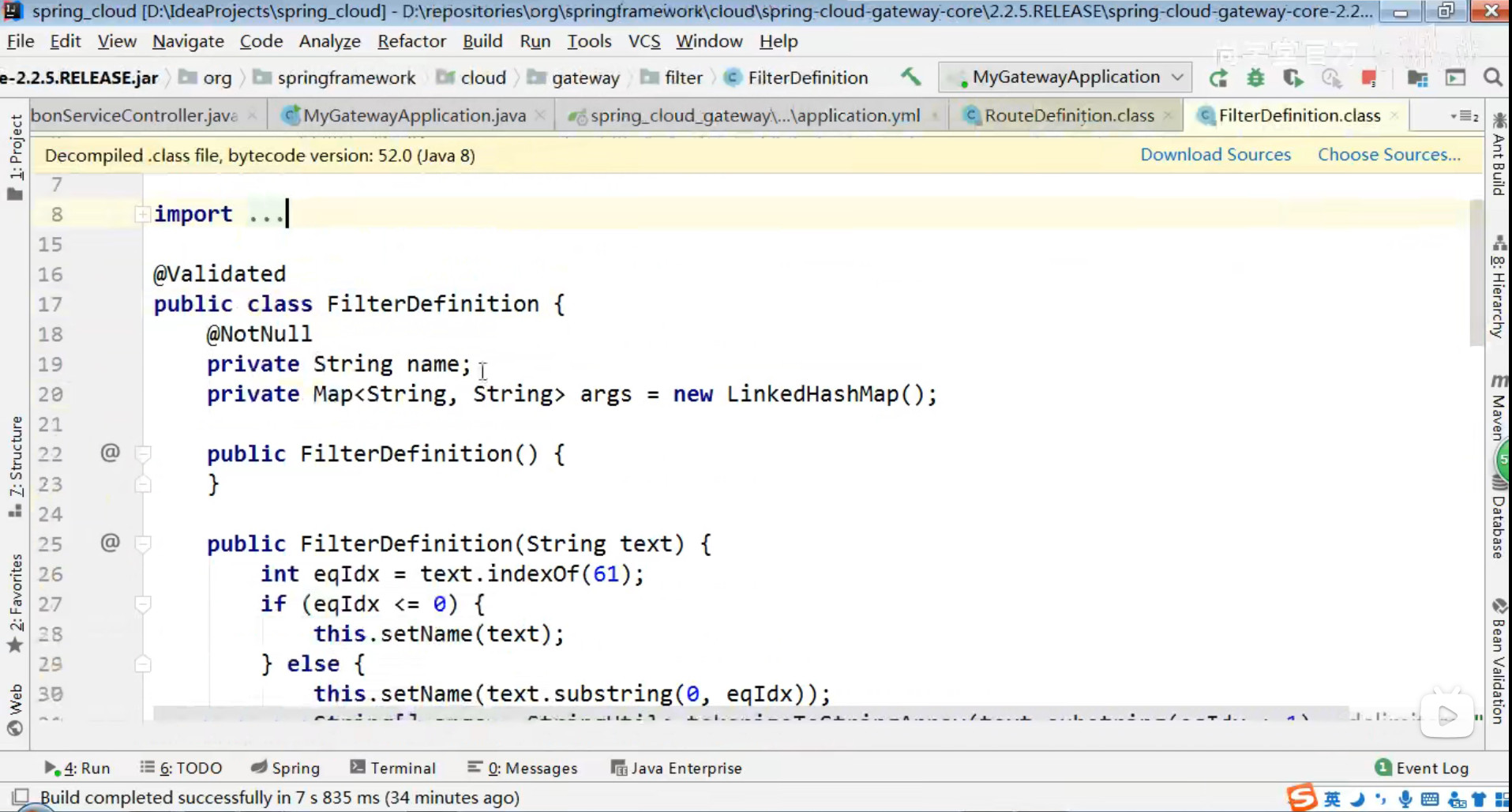This screenshot has height=812, width=1512.
Task: Click the Build Project hammer icon
Action: [x=910, y=77]
